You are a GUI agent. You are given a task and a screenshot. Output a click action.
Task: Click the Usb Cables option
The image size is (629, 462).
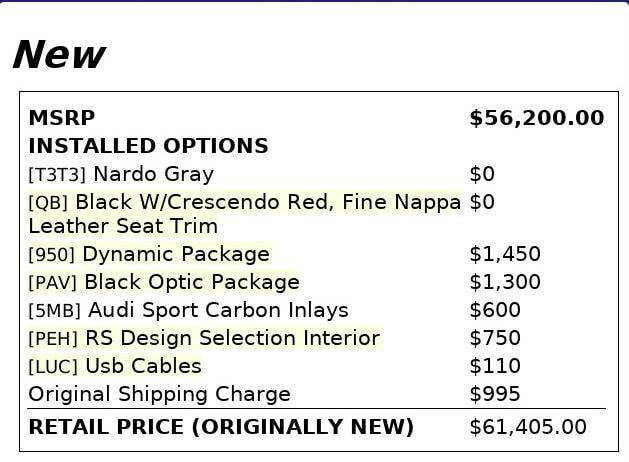143,366
